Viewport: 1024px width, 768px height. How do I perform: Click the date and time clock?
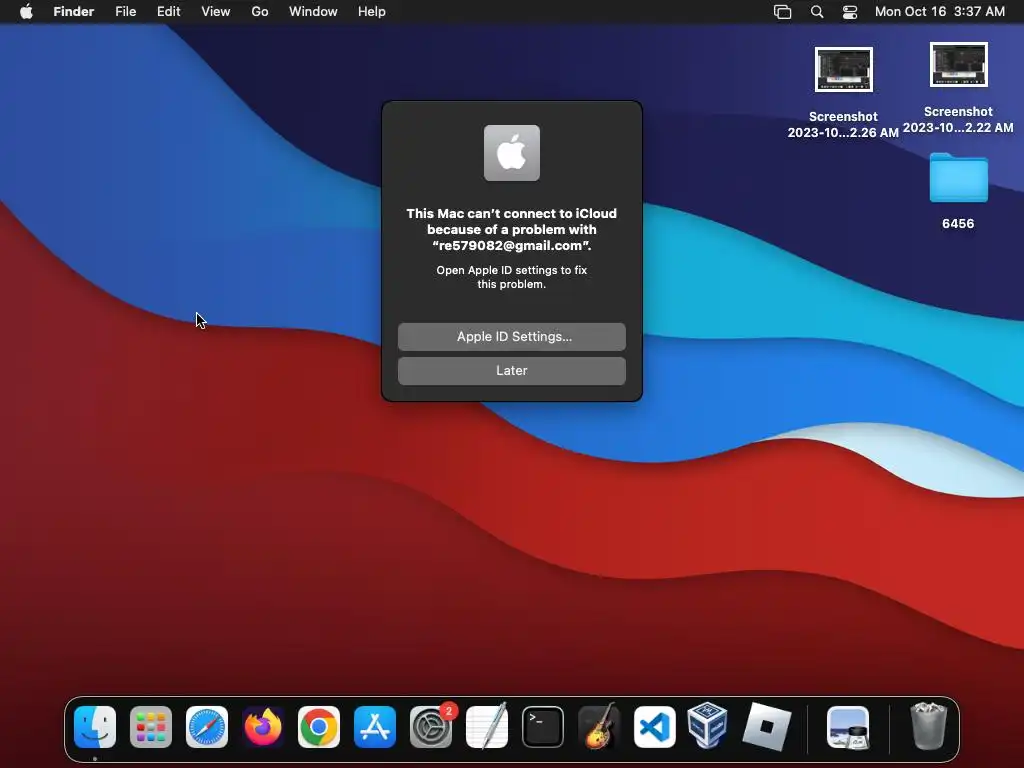[940, 12]
